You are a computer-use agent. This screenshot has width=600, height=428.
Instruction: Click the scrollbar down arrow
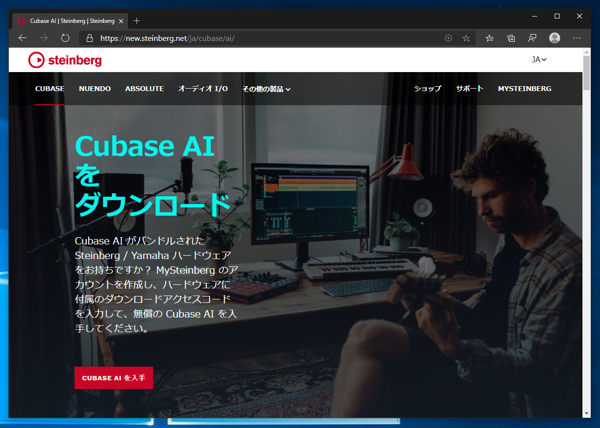(587, 413)
